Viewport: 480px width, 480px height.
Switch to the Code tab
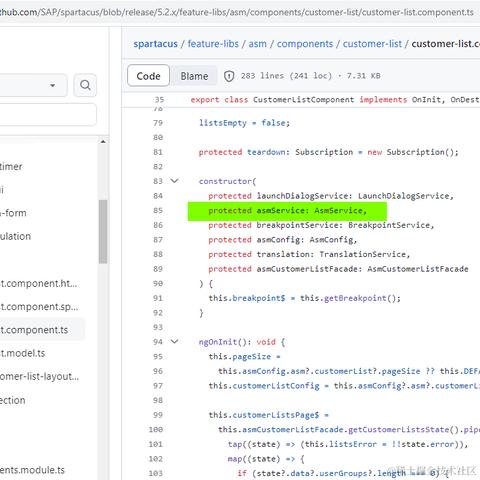[148, 76]
